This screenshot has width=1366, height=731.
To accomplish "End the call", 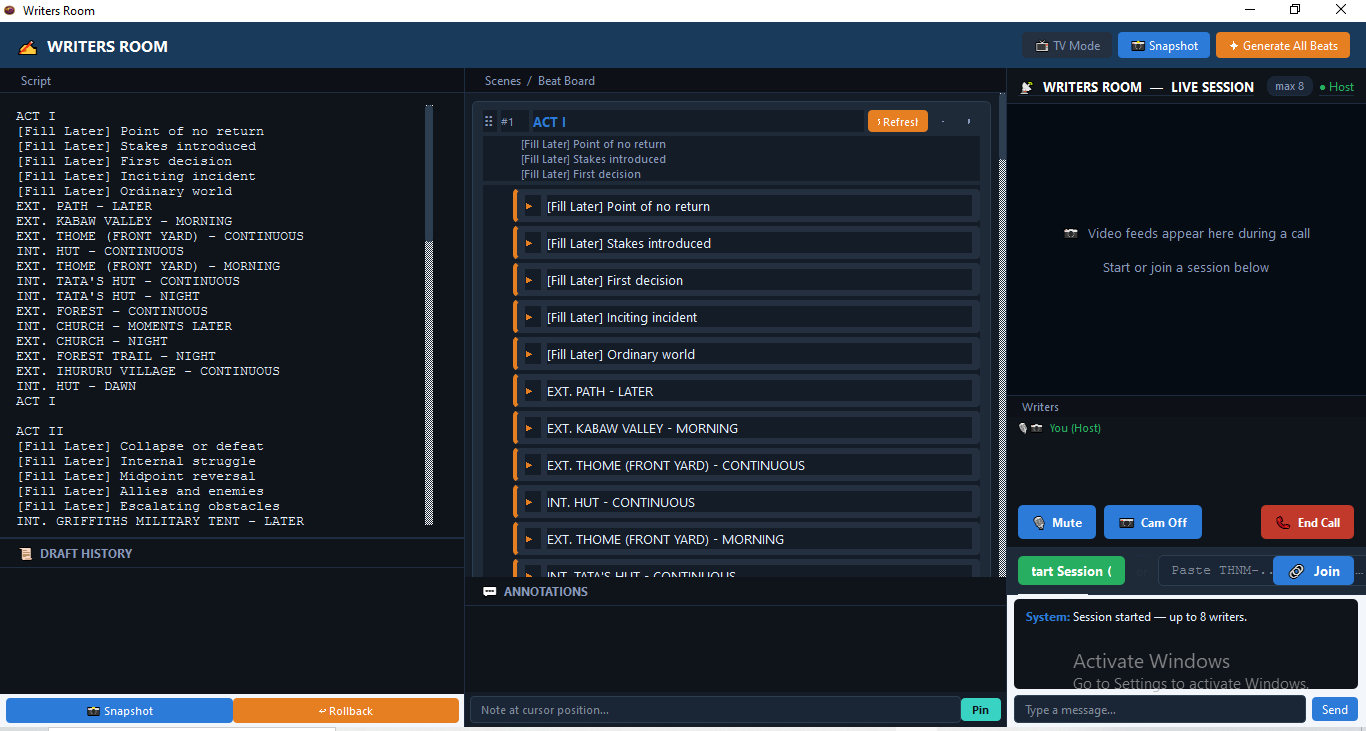I will (1307, 522).
